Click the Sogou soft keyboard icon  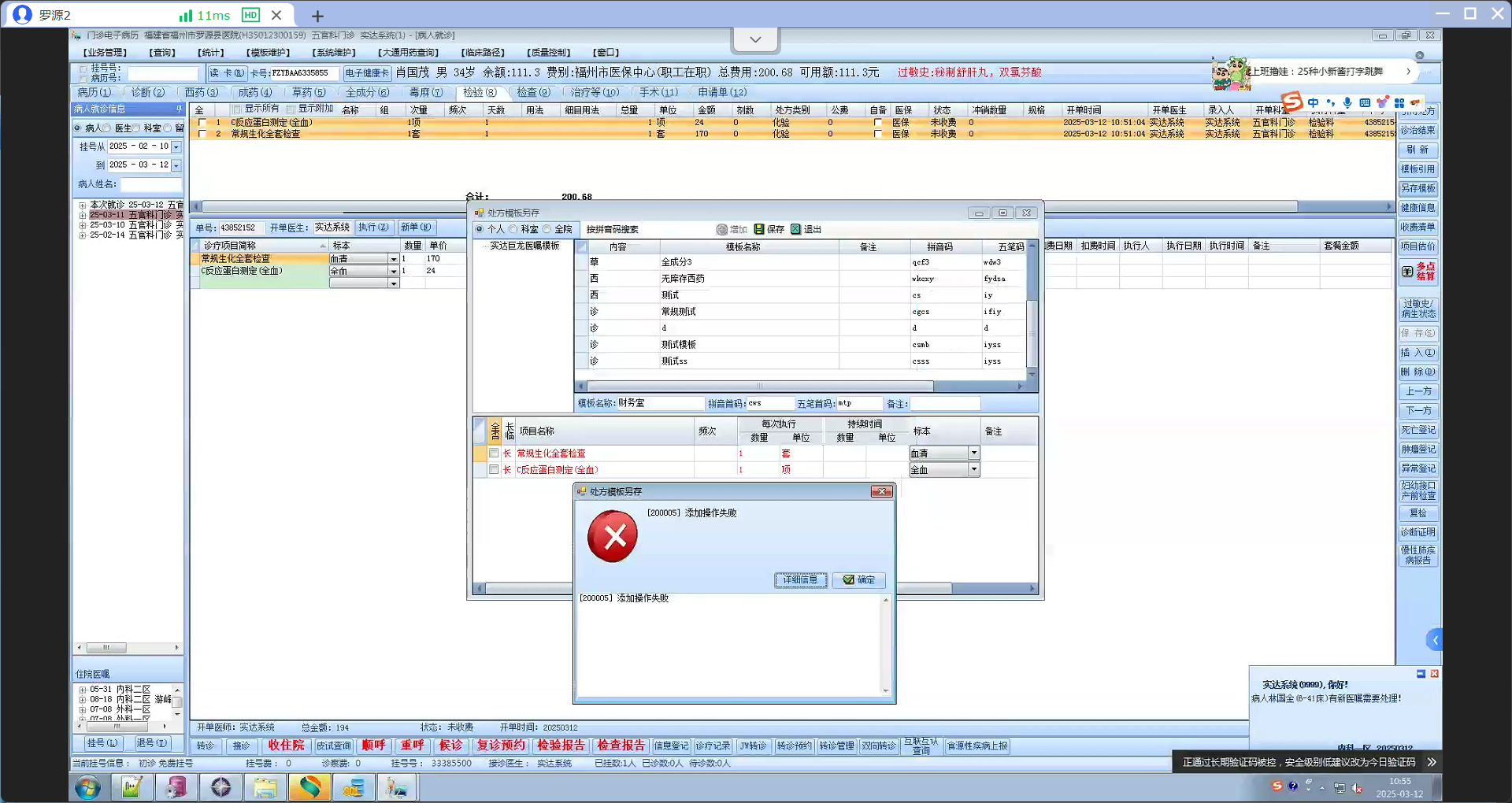1365,102
